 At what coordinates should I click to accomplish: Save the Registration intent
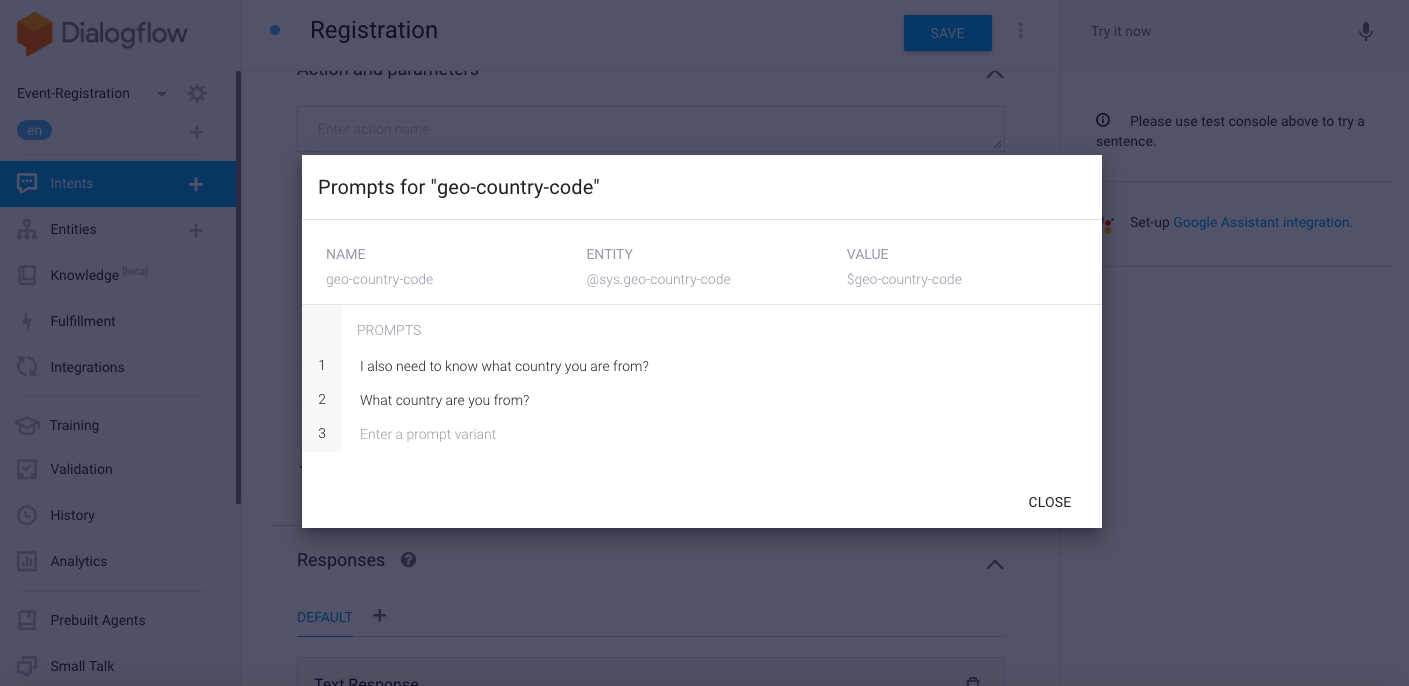click(x=947, y=33)
